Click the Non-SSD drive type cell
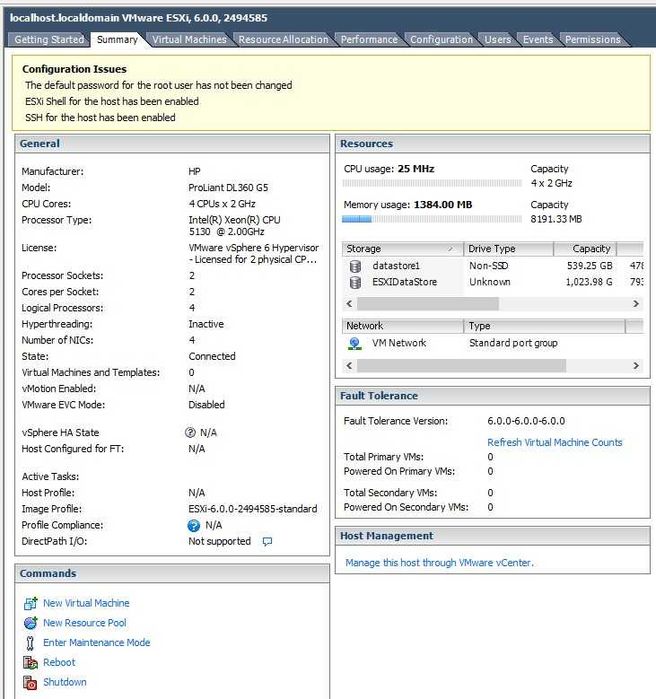 coord(488,266)
